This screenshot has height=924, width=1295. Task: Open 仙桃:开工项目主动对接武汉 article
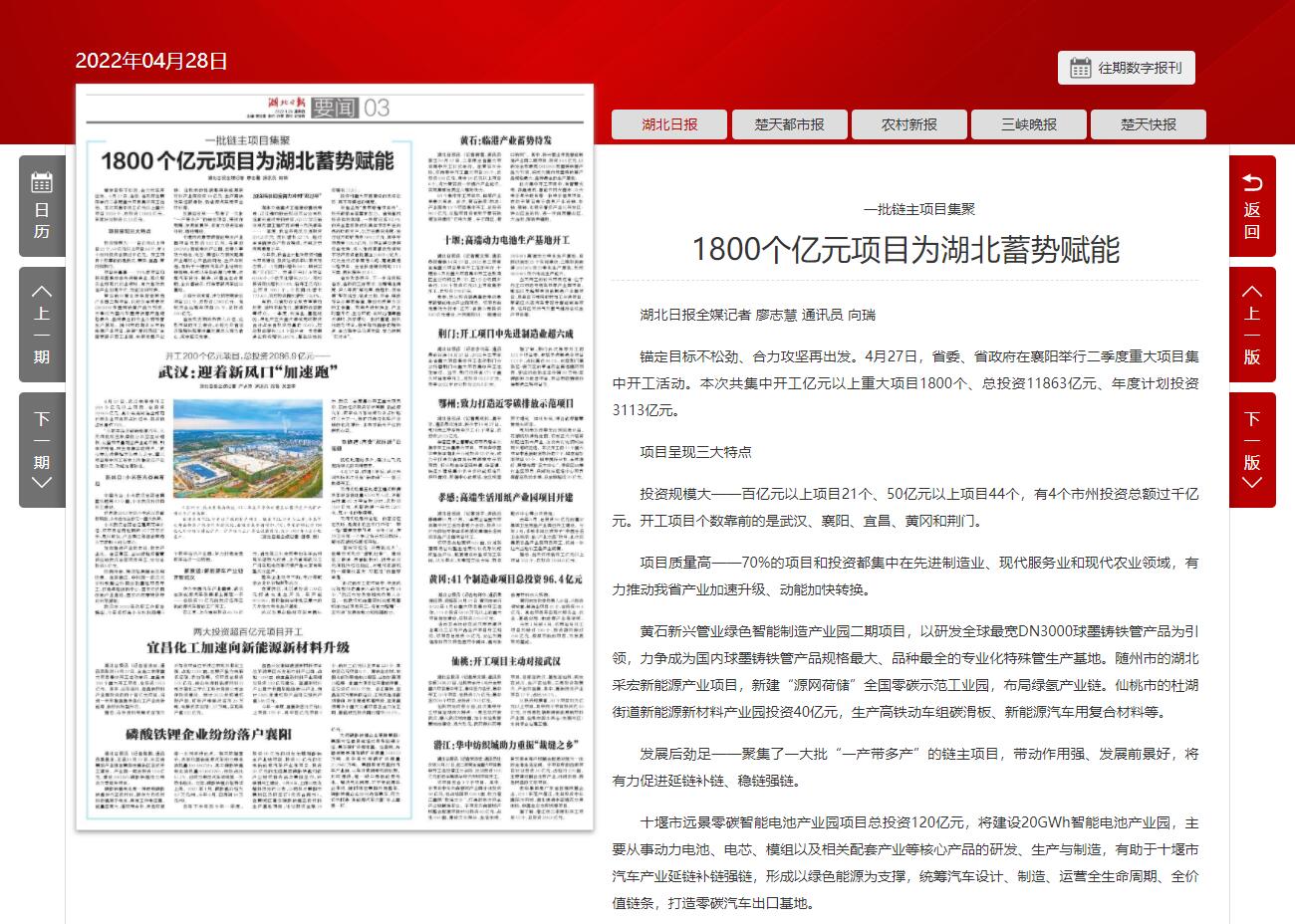506,661
